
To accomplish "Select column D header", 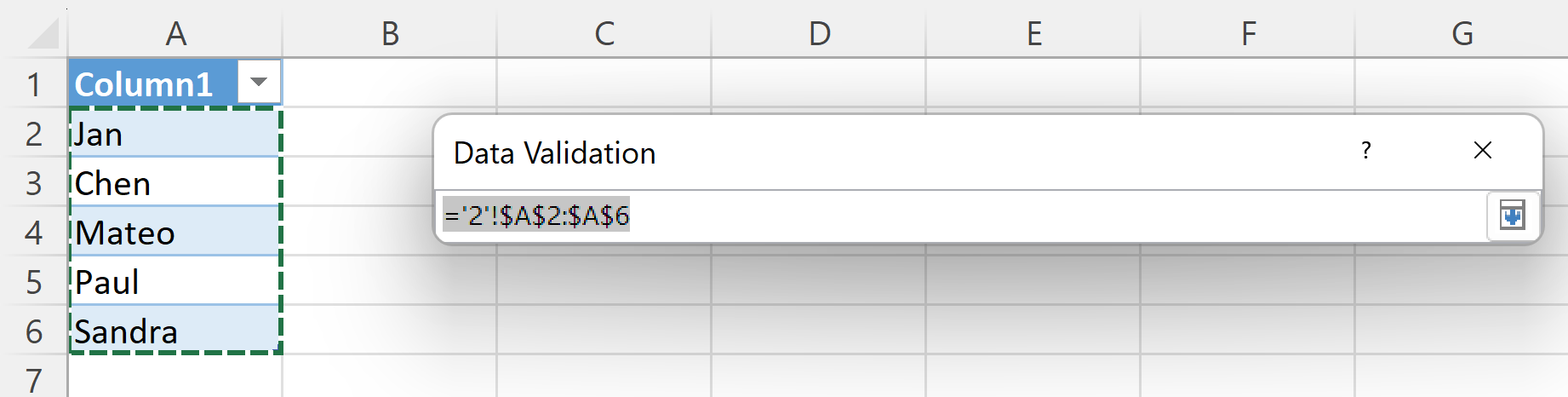I will click(819, 33).
